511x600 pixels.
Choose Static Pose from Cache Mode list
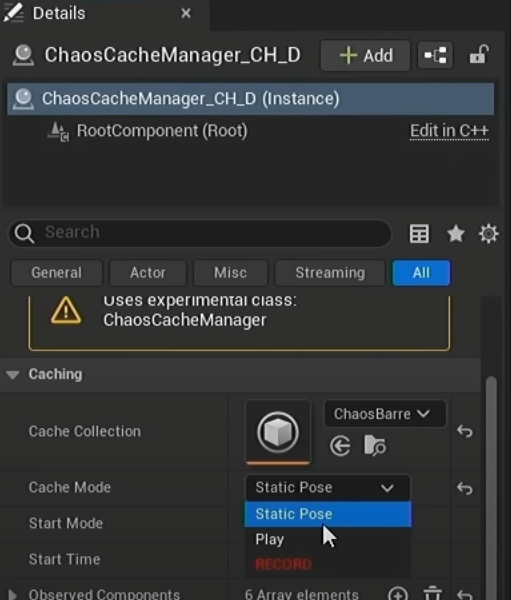(x=328, y=514)
